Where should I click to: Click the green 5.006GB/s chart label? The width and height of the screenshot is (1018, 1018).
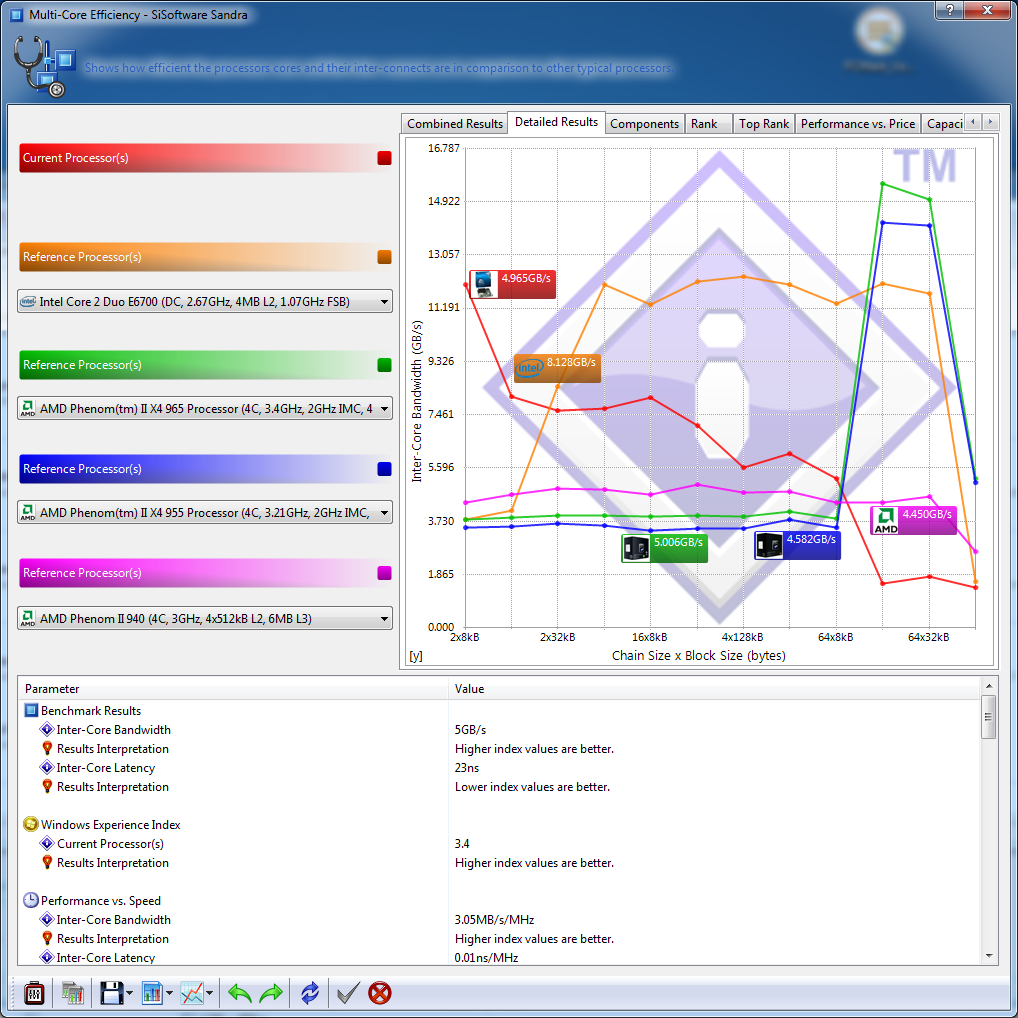click(x=664, y=548)
